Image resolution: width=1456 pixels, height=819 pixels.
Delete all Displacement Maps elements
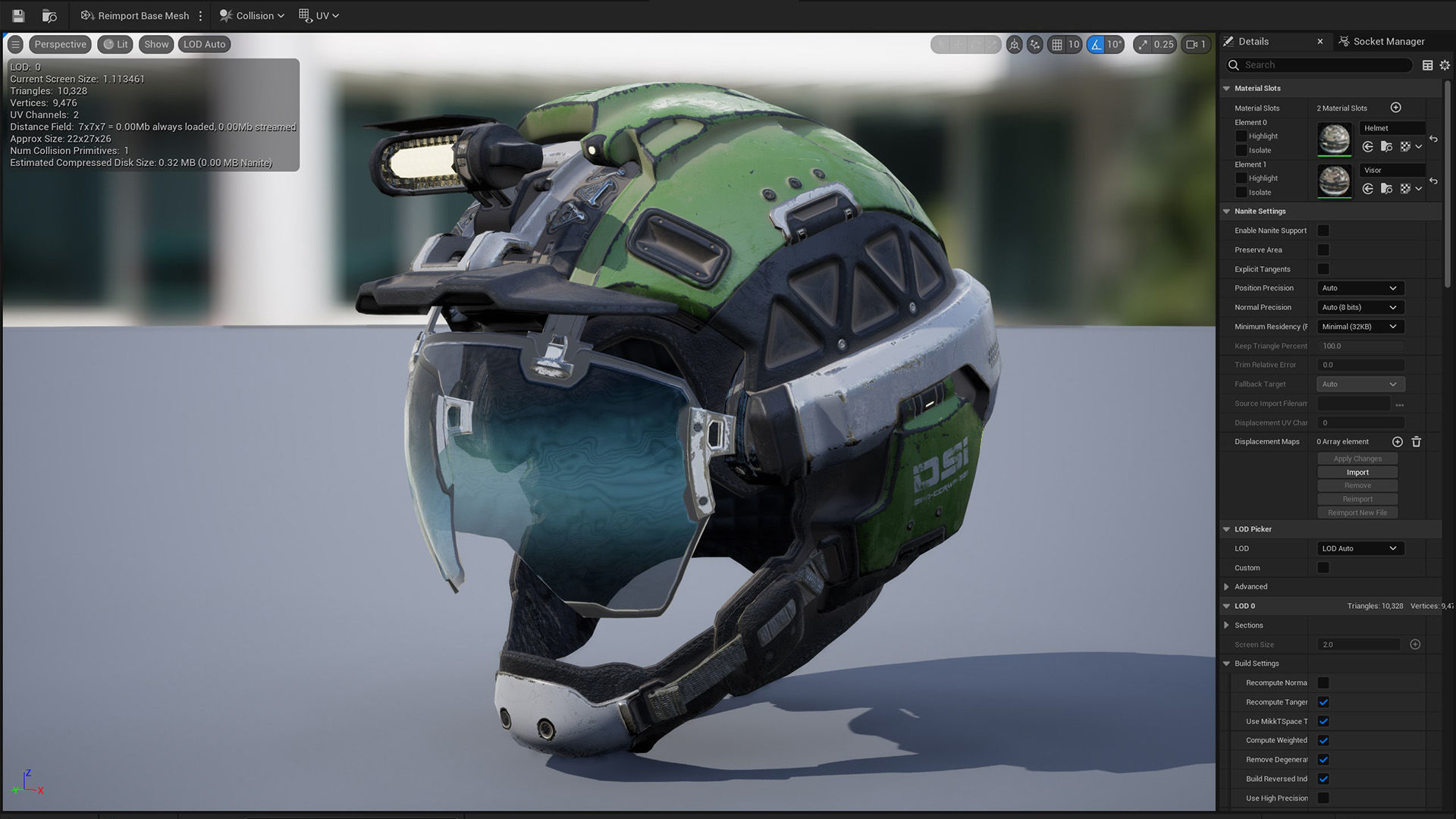click(1416, 441)
